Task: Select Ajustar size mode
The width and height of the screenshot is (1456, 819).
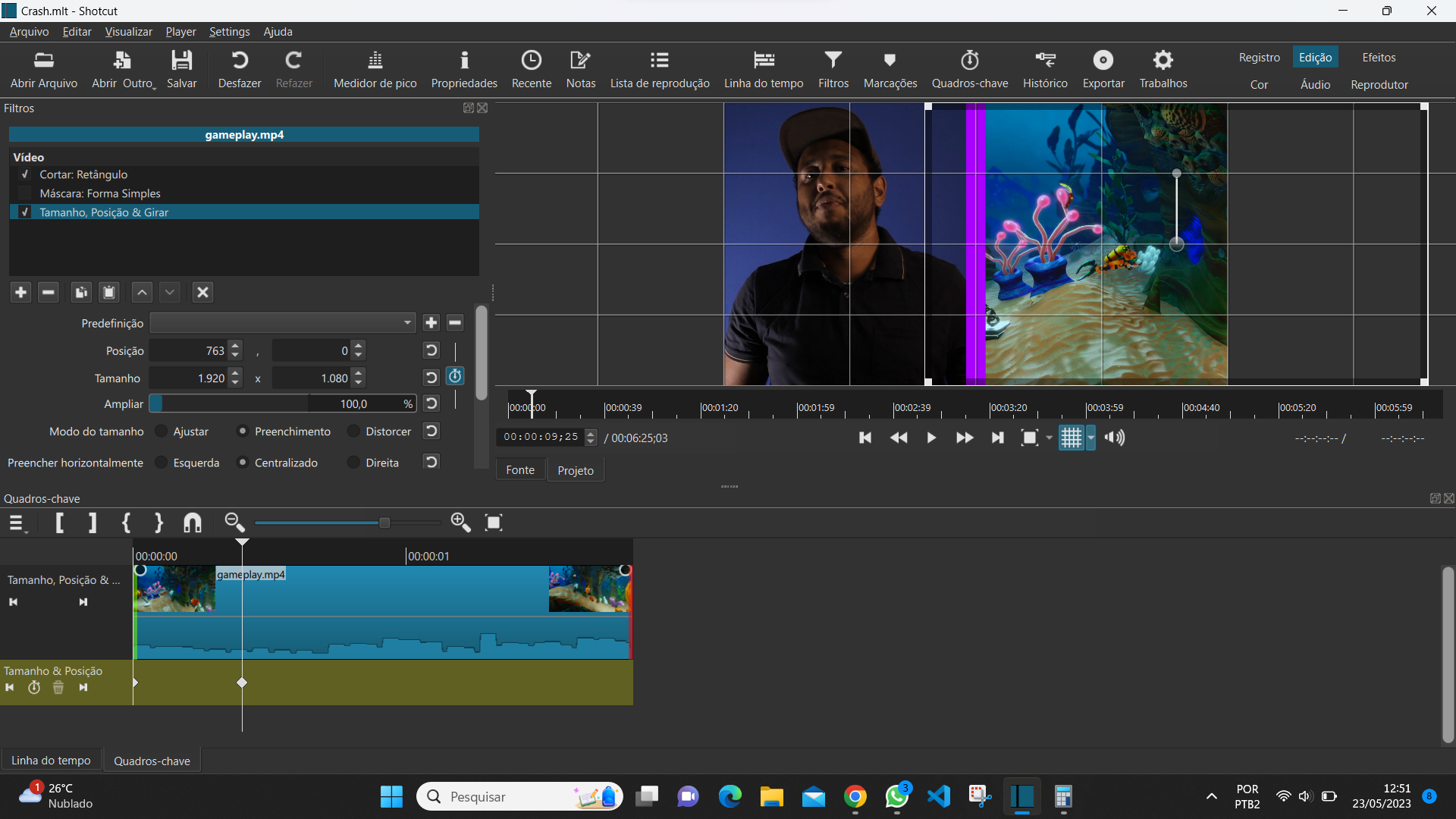Action: pos(162,431)
